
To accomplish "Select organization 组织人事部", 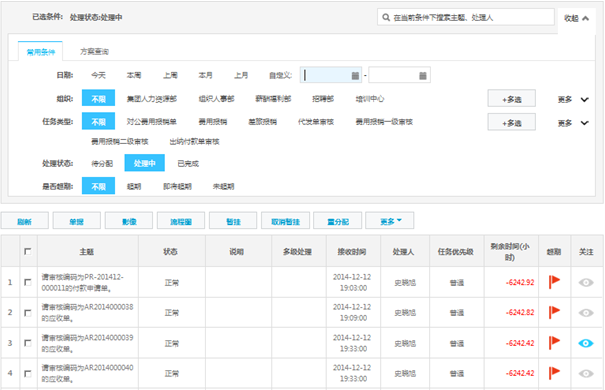I will click(216, 99).
